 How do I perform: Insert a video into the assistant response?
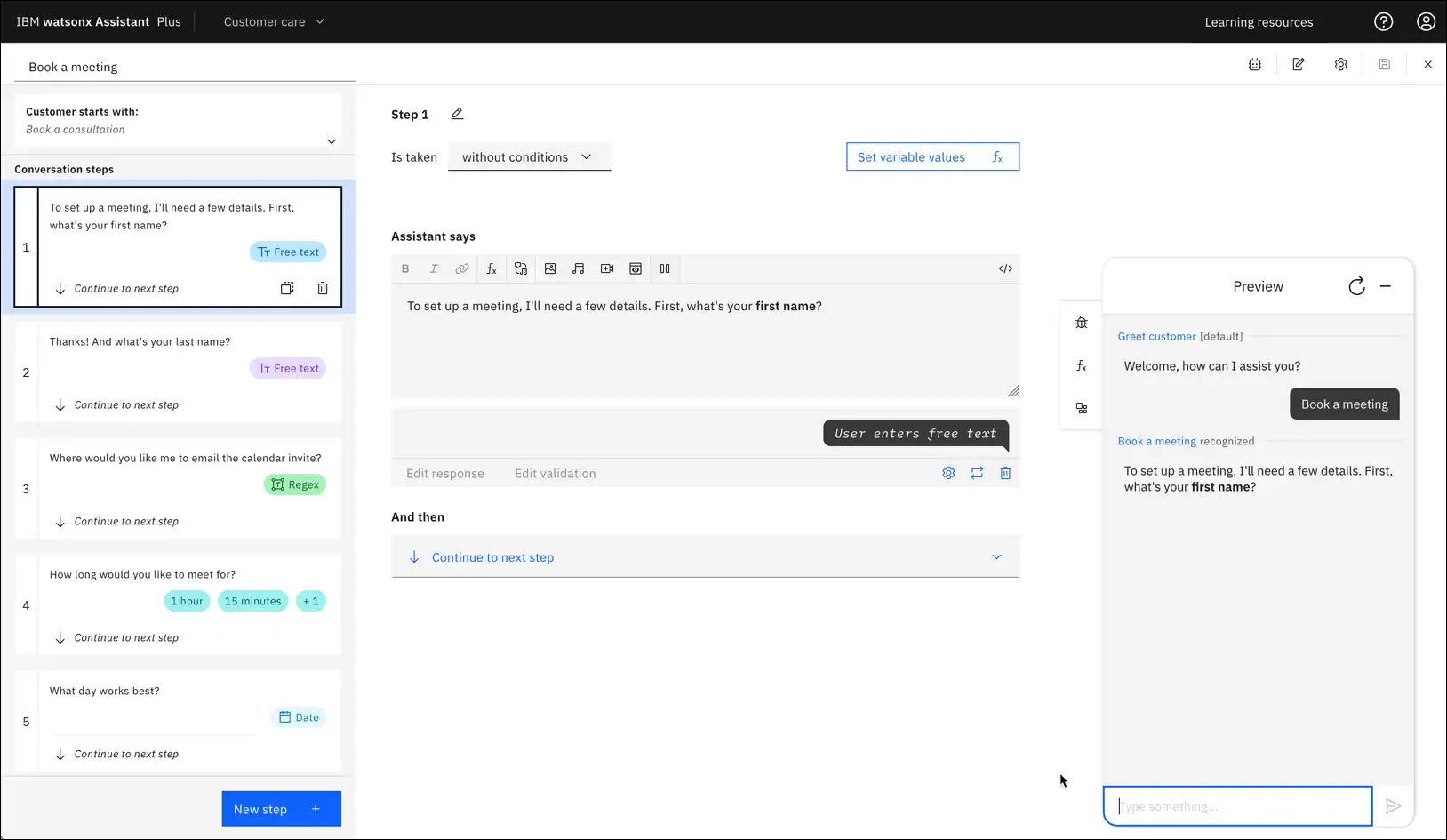pyautogui.click(x=607, y=268)
